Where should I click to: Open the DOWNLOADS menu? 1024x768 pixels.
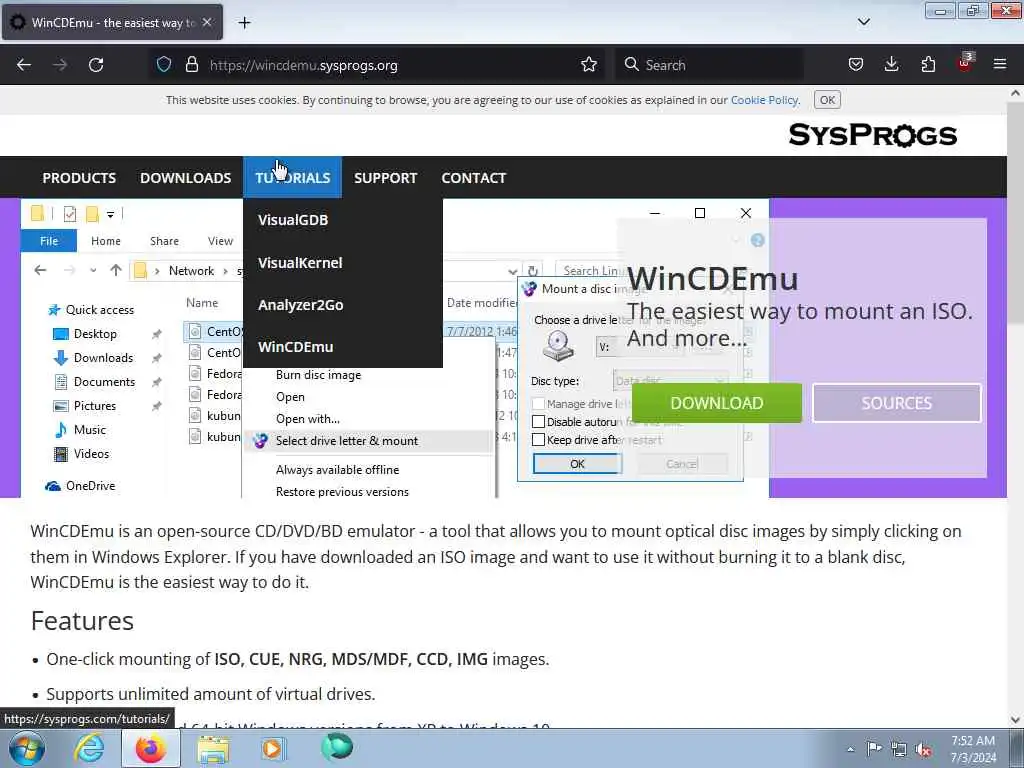[185, 178]
